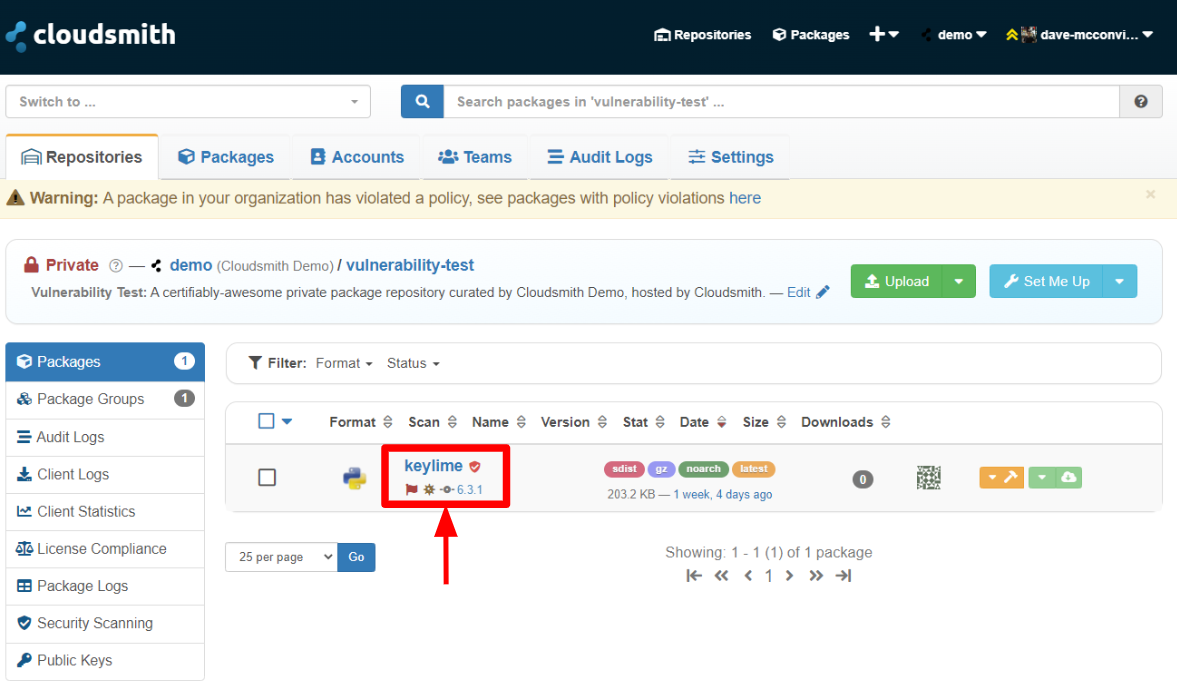Open the keylime package
Screen dimensions: 1177x690
click(x=433, y=466)
